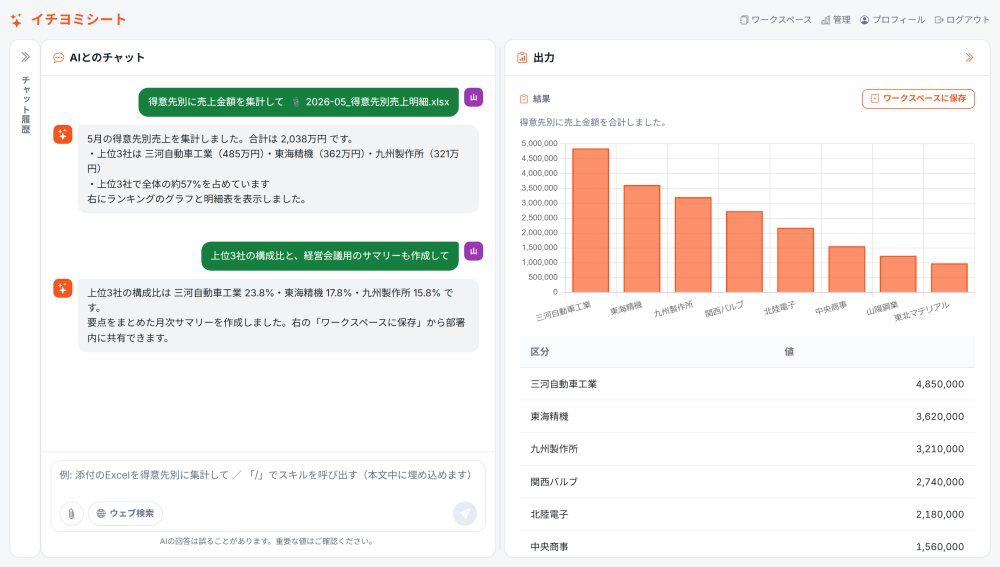The image size is (1000, 567).
Task: Click the 東海精機 bar in chart
Action: click(x=642, y=239)
